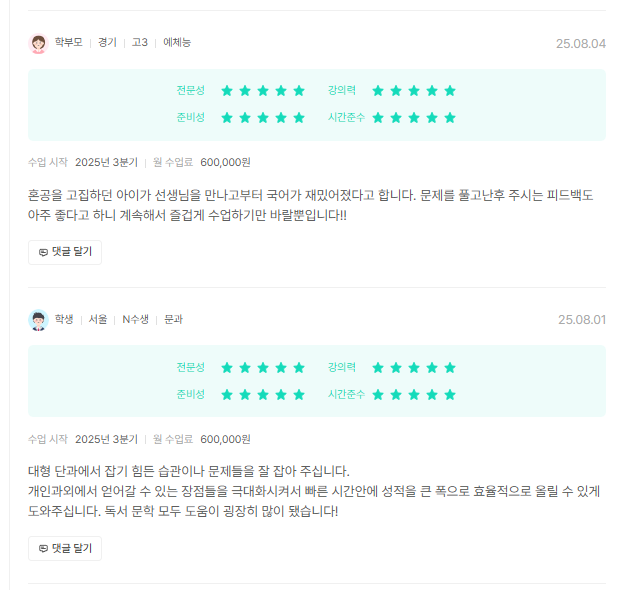The image size is (640, 590).
Task: Click the N수생 tag in student review
Action: click(135, 320)
